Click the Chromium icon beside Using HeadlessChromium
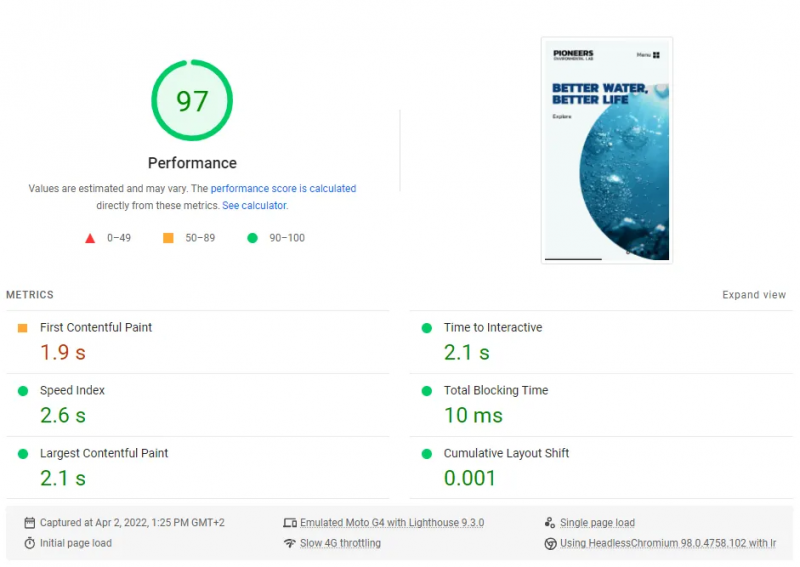The height and width of the screenshot is (567, 800). click(550, 544)
